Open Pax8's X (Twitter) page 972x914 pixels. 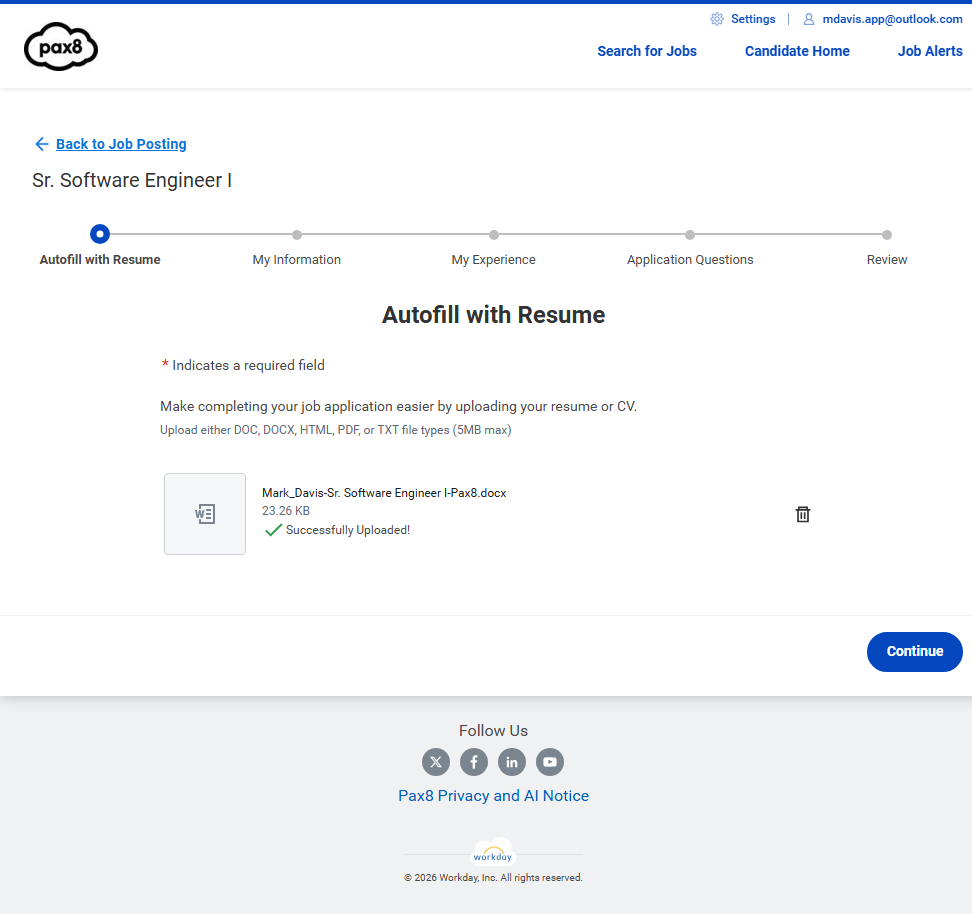[435, 762]
